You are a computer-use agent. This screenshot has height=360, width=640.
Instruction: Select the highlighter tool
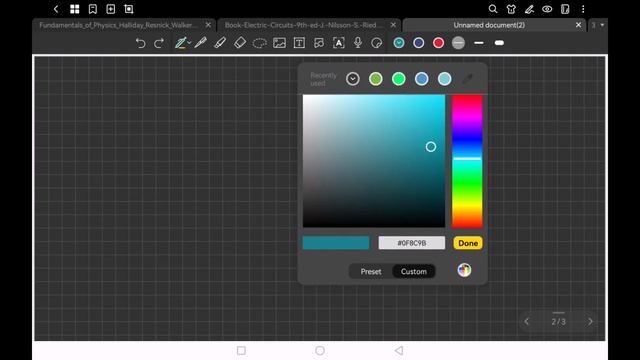click(x=220, y=43)
